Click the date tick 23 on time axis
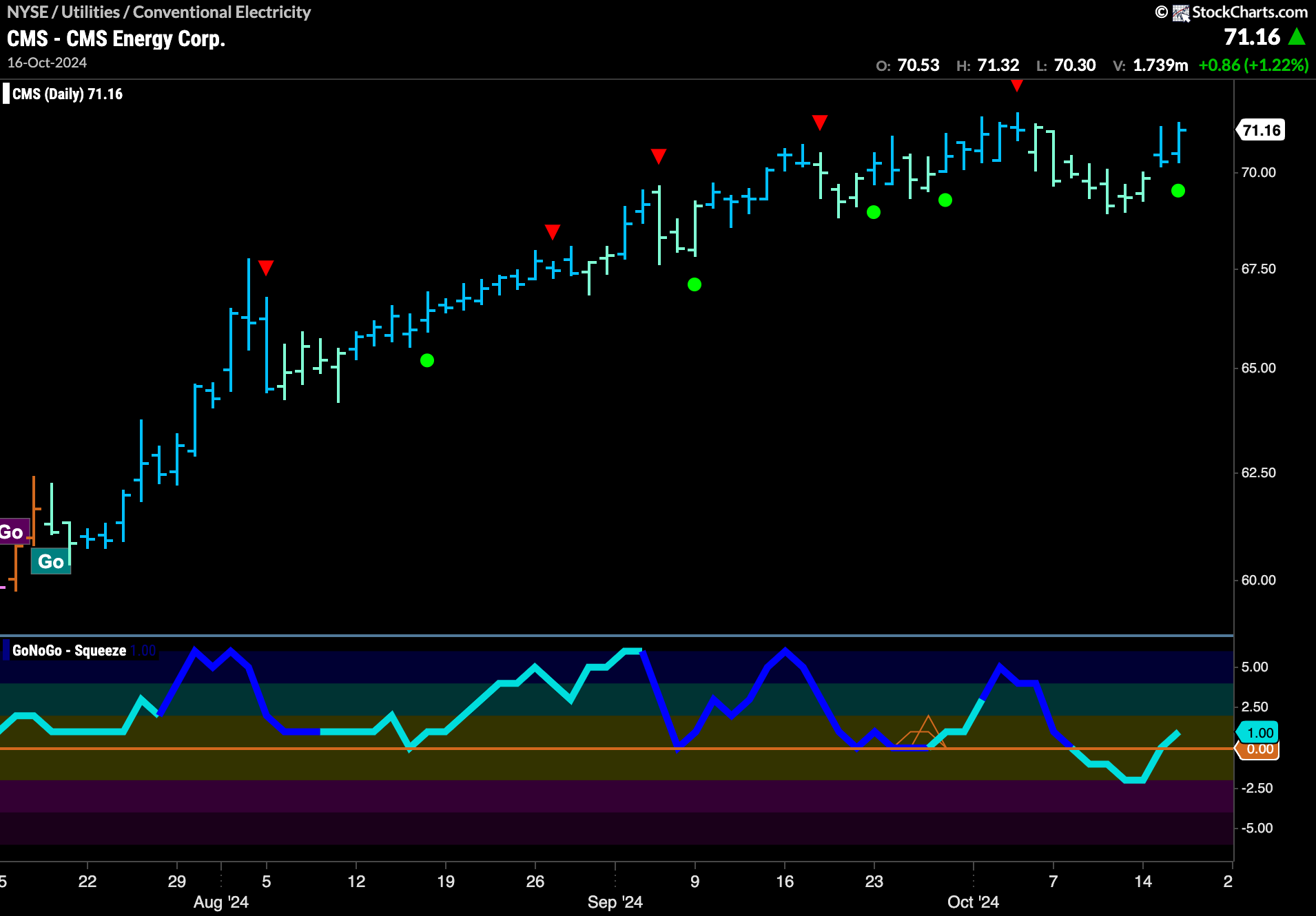The width and height of the screenshot is (1316, 916). [x=874, y=881]
